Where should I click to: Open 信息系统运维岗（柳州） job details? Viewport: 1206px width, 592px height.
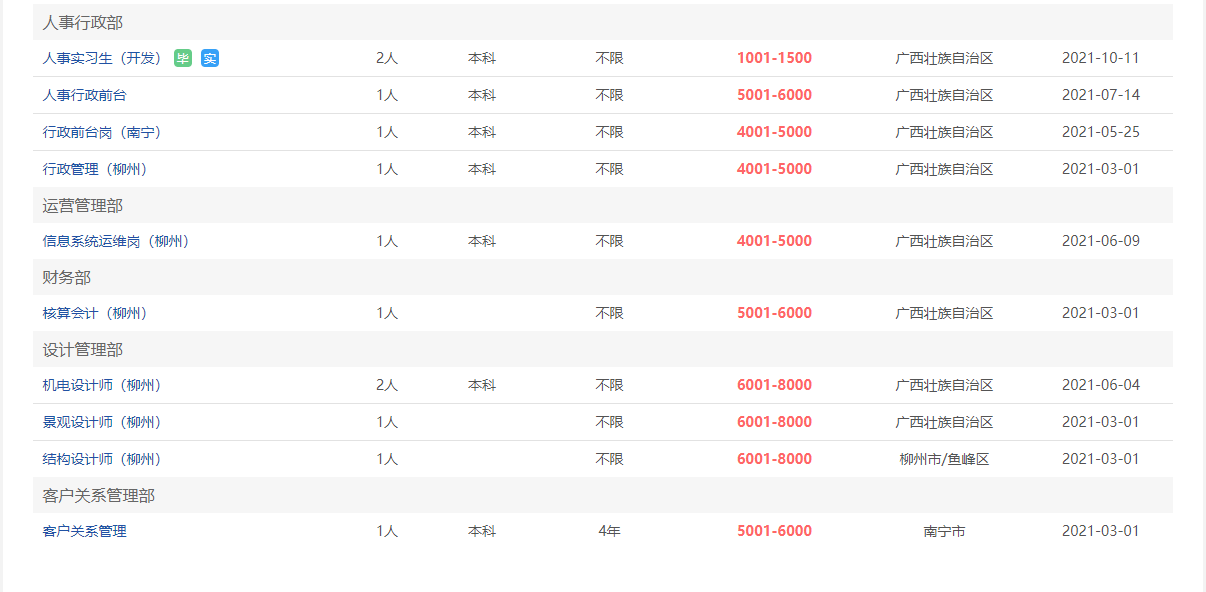click(116, 241)
